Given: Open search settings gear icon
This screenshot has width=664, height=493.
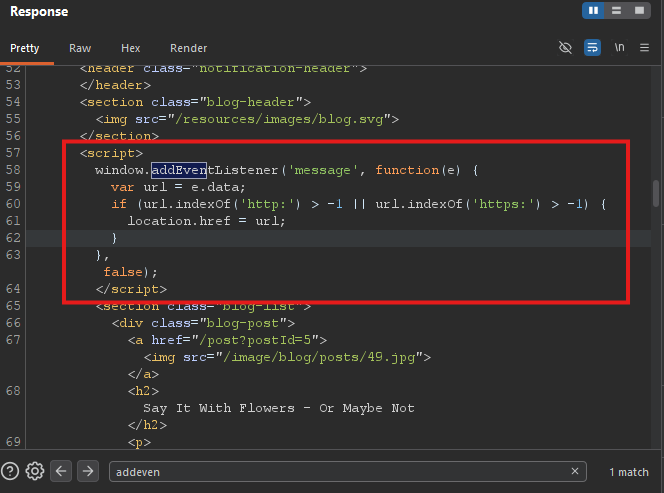Looking at the screenshot, I should pyautogui.click(x=35, y=471).
